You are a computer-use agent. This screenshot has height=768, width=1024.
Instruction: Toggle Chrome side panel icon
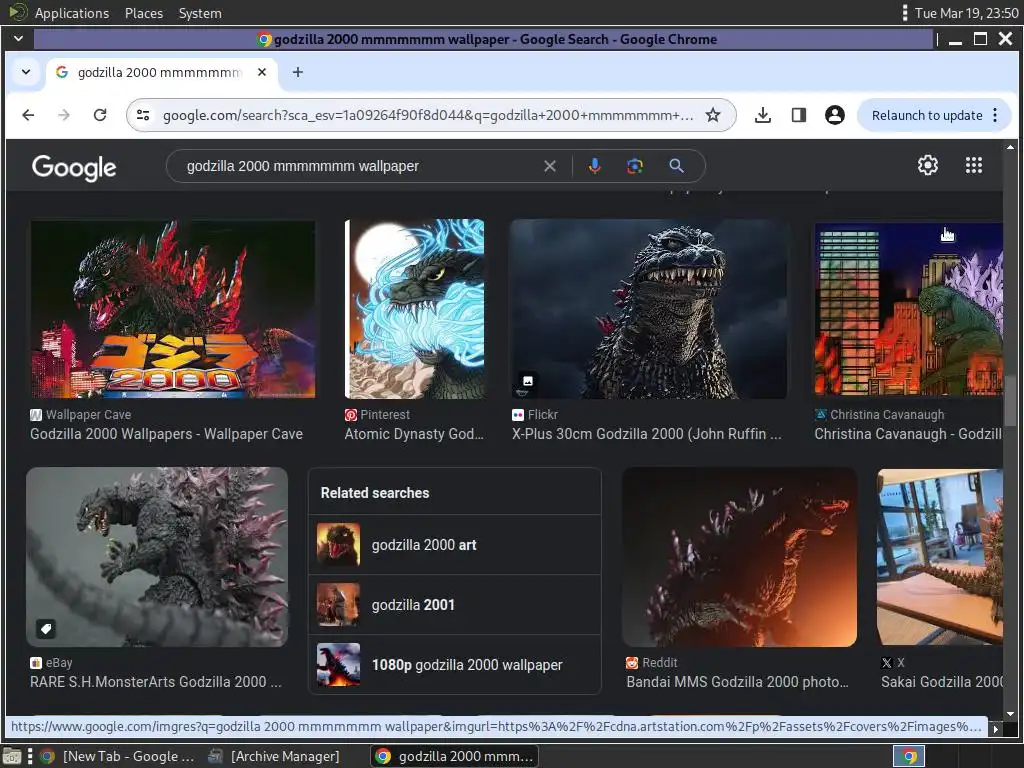pyautogui.click(x=798, y=115)
